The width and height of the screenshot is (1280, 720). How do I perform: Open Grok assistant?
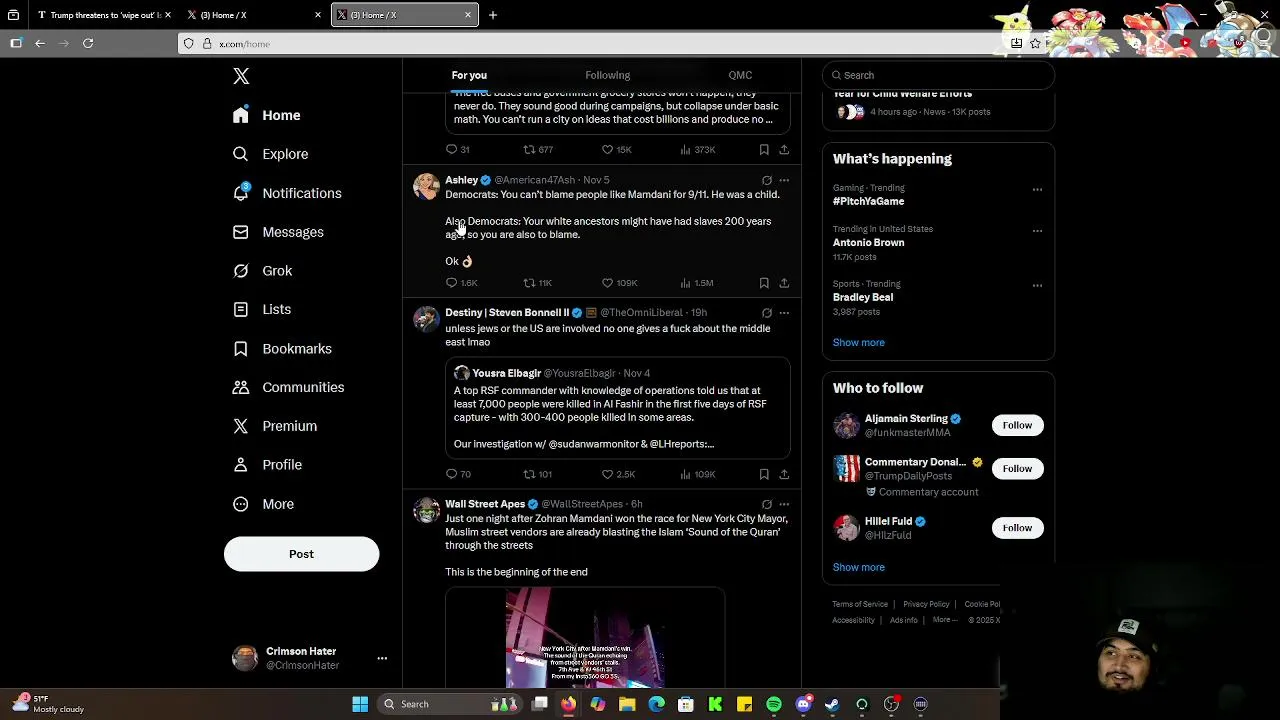coord(262,271)
